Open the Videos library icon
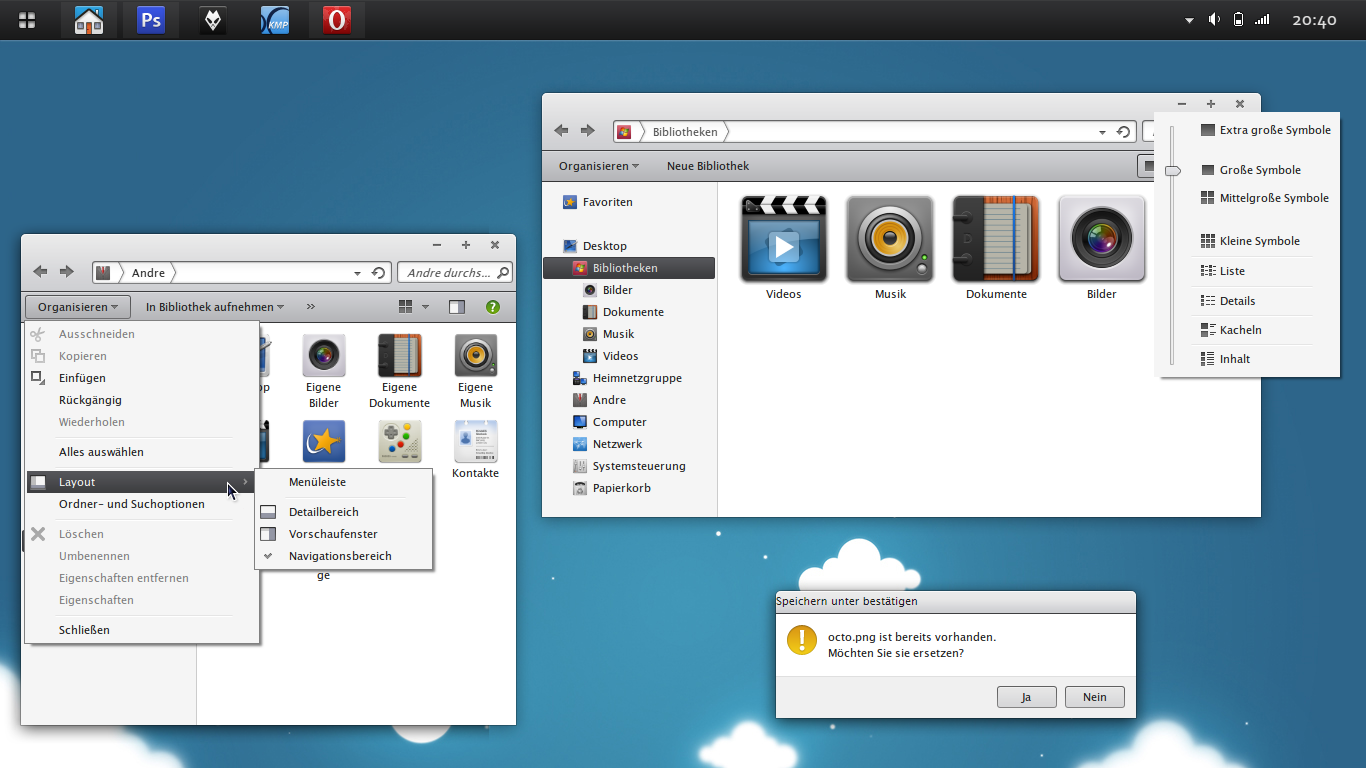The image size is (1366, 768). (784, 239)
